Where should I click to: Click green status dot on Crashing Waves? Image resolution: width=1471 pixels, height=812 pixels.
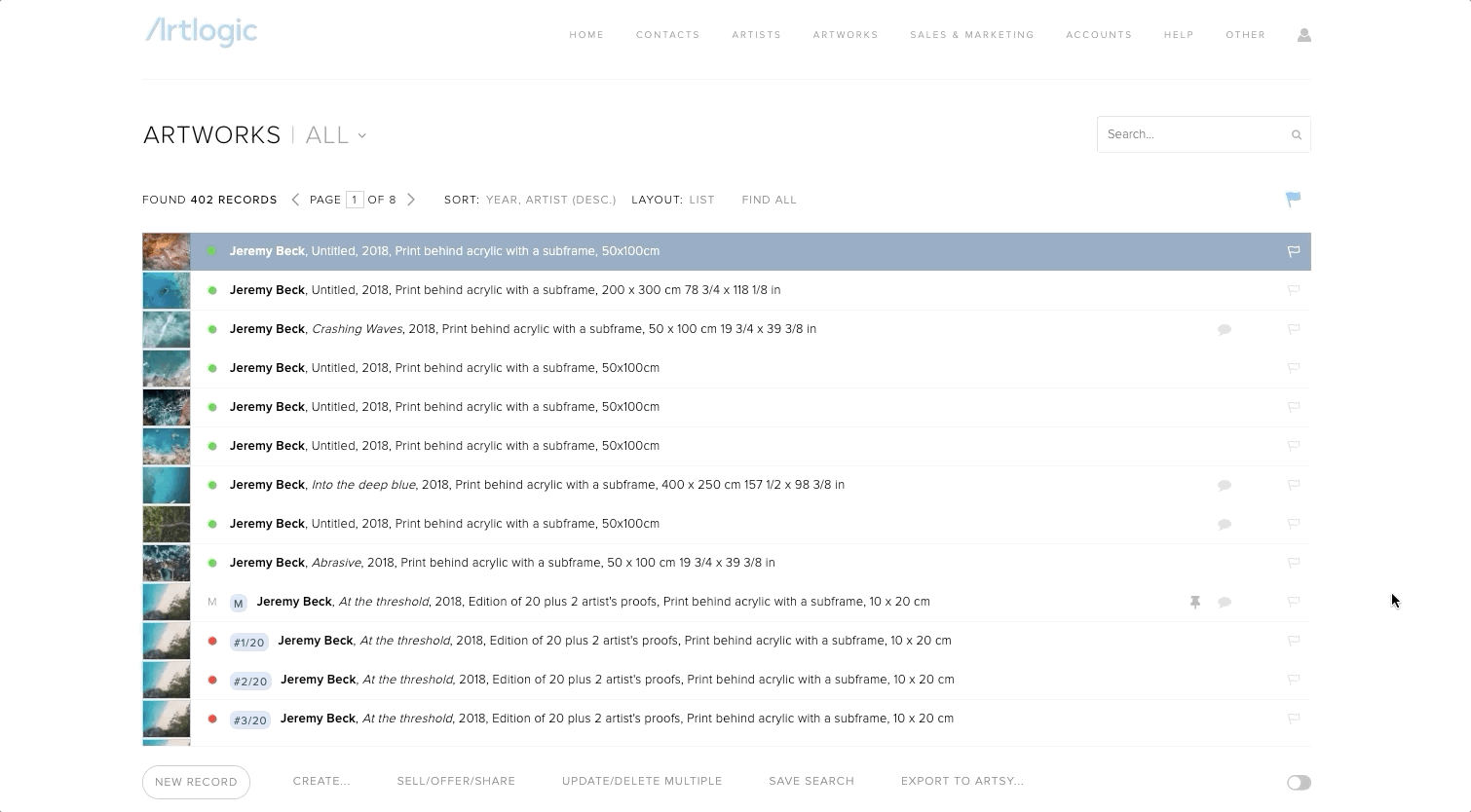pyautogui.click(x=212, y=329)
